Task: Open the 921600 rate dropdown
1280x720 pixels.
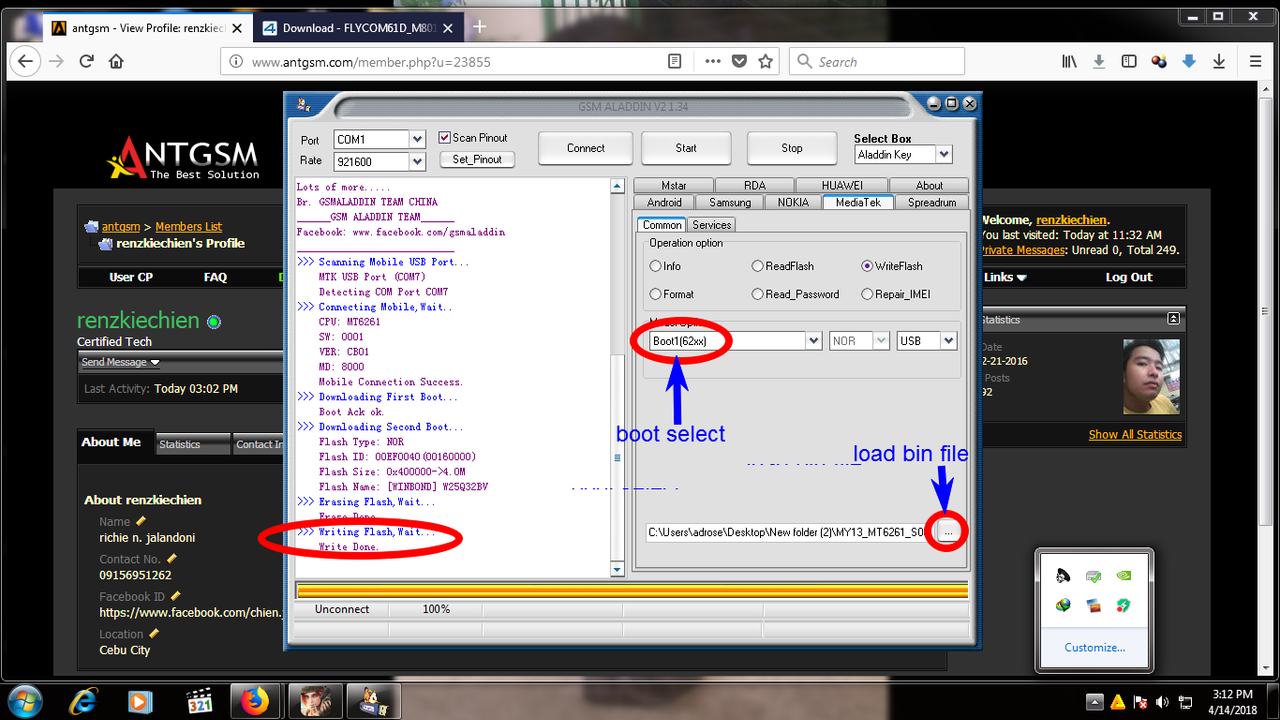Action: [x=418, y=161]
